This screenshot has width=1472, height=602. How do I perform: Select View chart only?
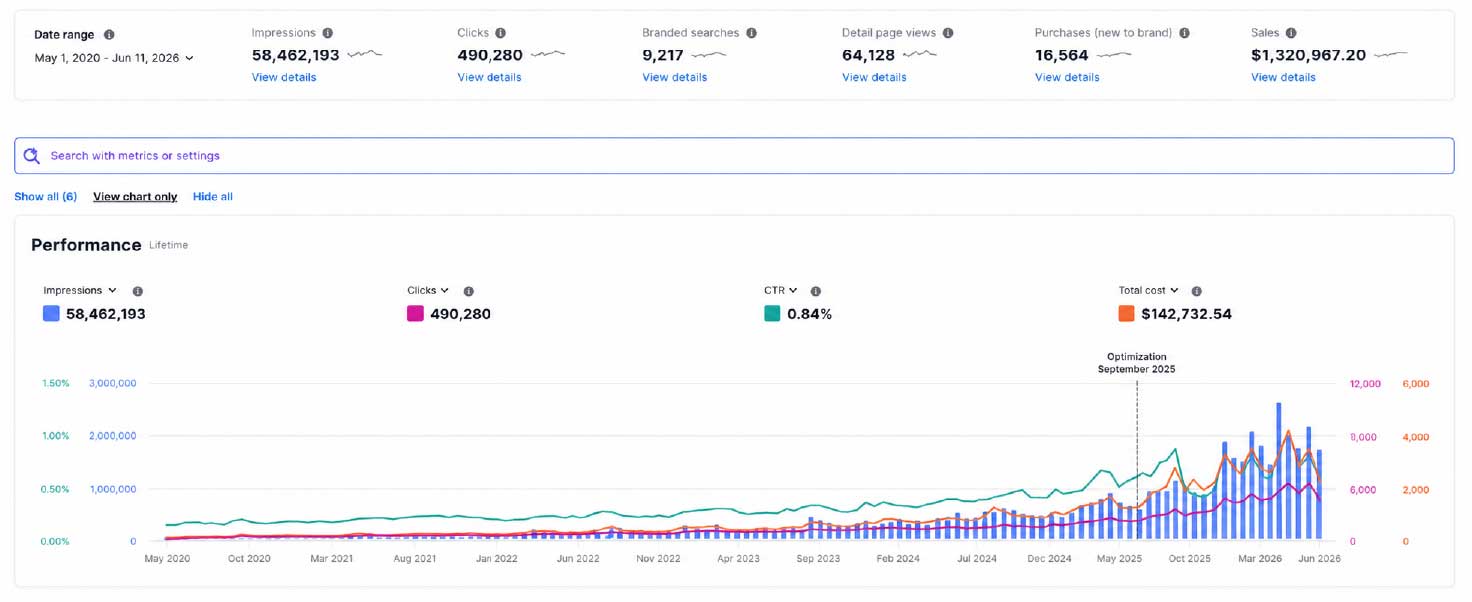(135, 197)
